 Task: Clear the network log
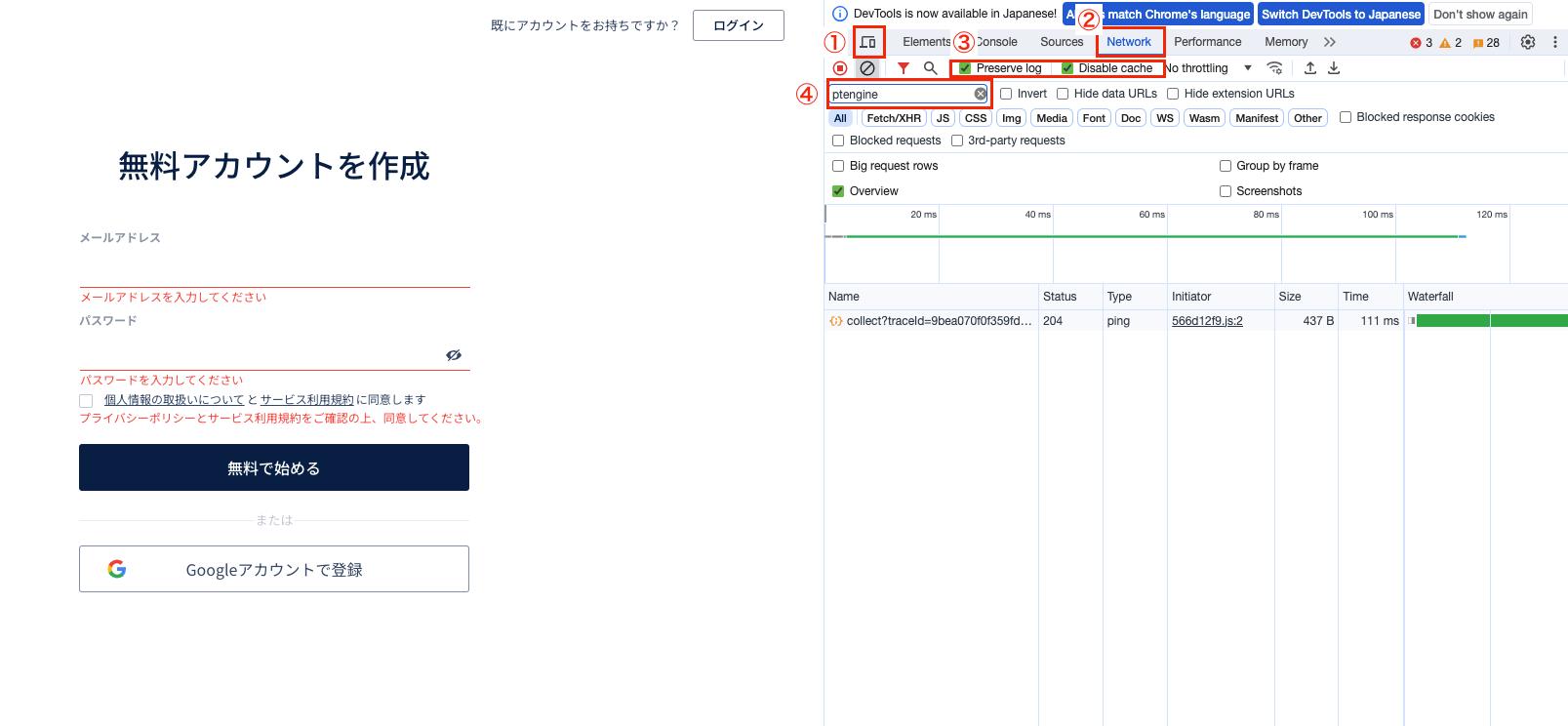tap(867, 68)
